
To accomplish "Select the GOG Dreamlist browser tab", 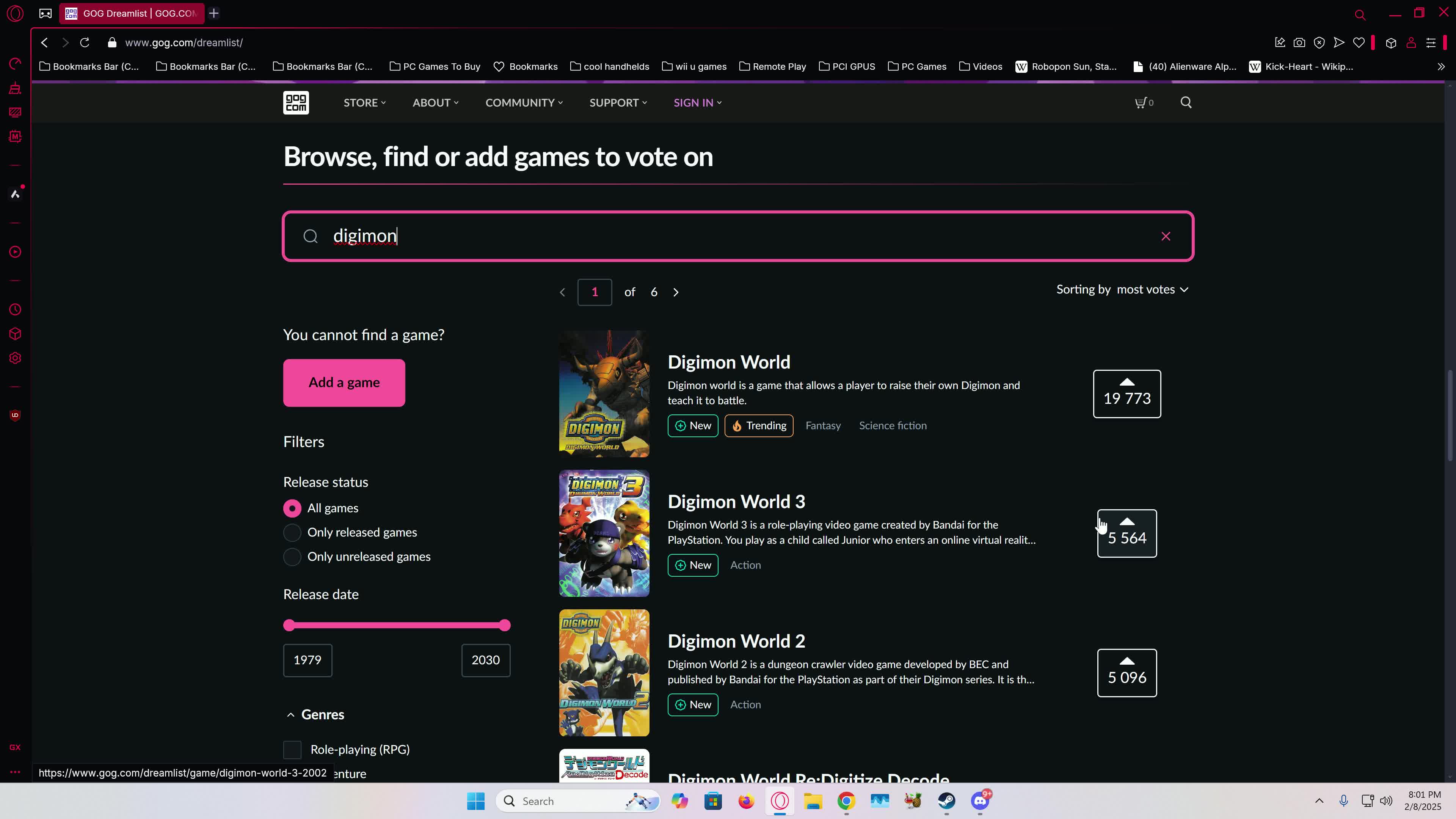I will [x=132, y=13].
